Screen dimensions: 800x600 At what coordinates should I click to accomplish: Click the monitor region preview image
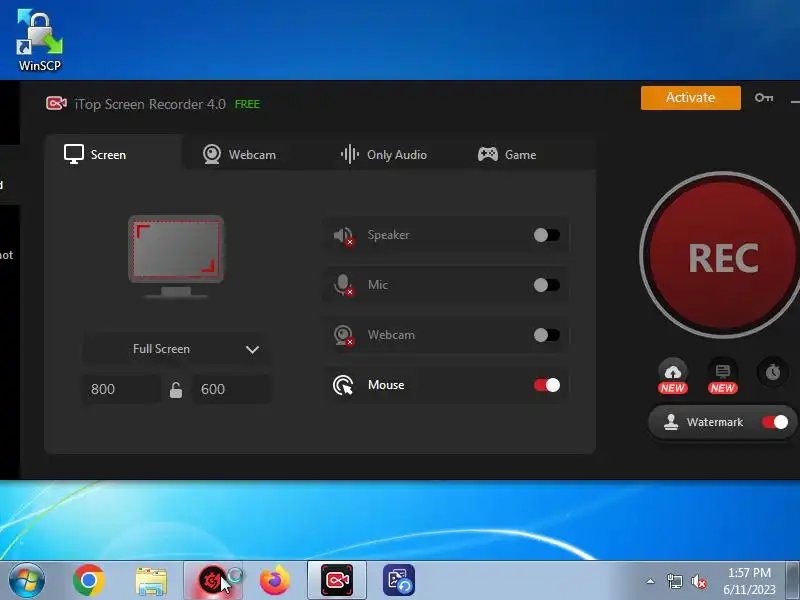tap(176, 256)
